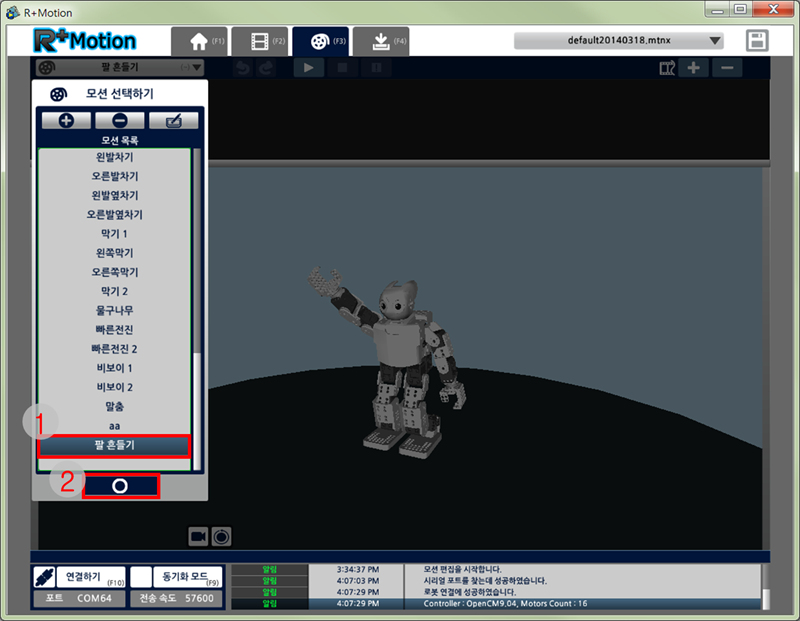Click the plus button in the top-right toolbar
Image resolution: width=800 pixels, height=621 pixels.
click(693, 68)
